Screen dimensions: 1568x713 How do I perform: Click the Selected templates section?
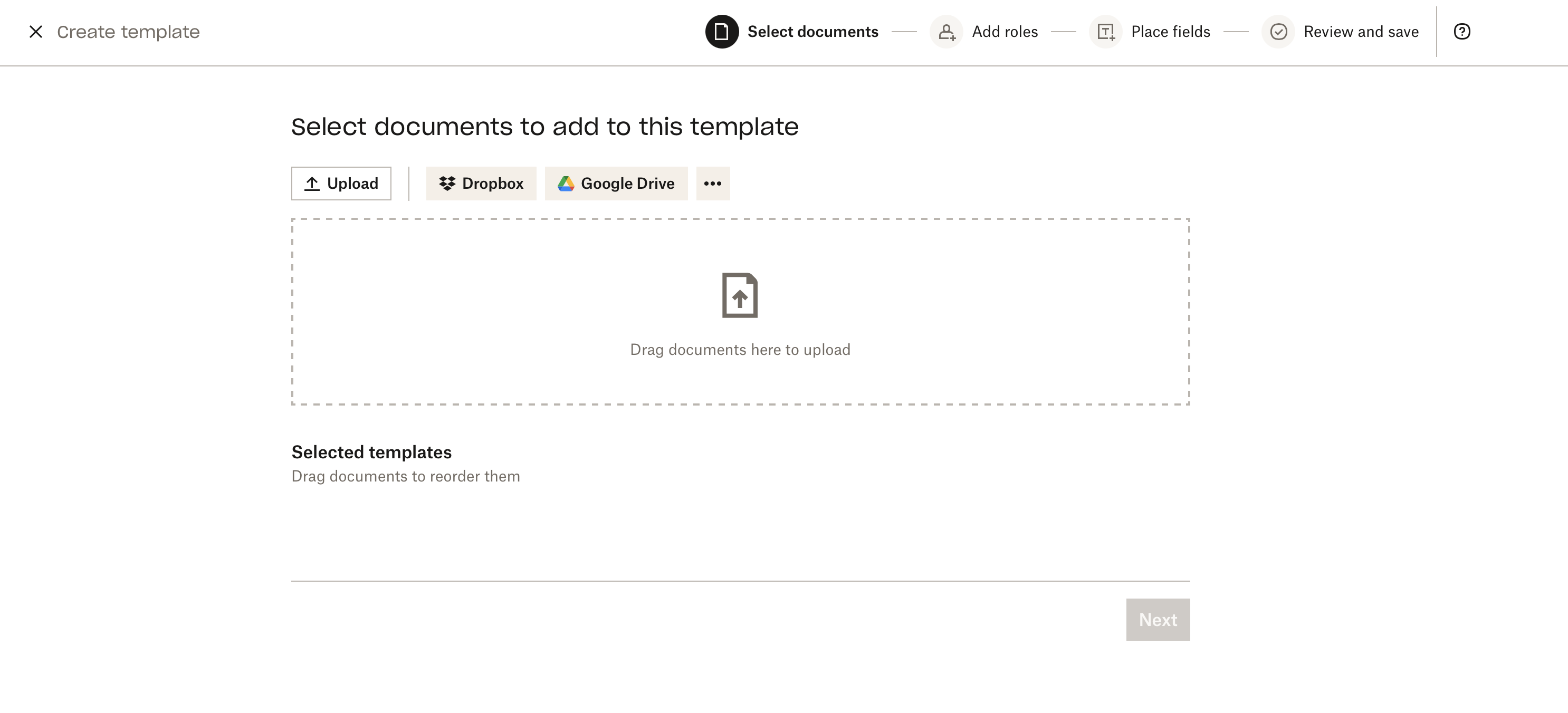(x=372, y=452)
